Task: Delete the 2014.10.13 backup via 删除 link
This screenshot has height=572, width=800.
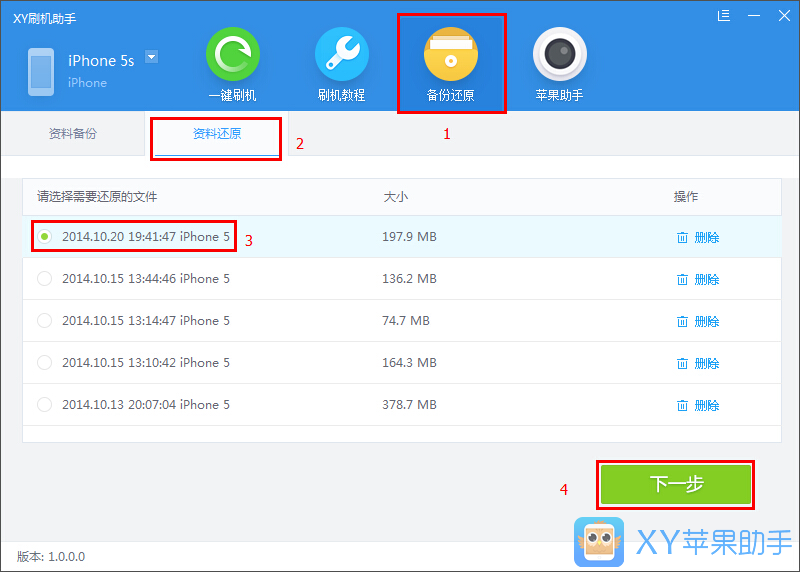Action: [707, 406]
